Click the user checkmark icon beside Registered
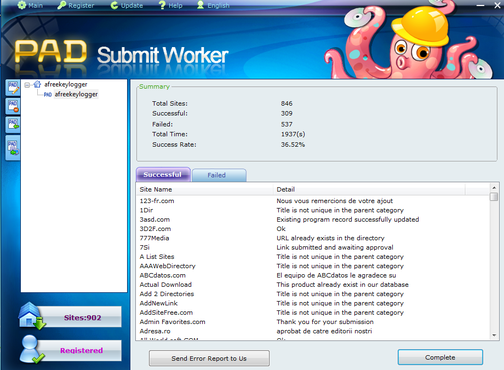This screenshot has height=370, width=504. pos(31,349)
